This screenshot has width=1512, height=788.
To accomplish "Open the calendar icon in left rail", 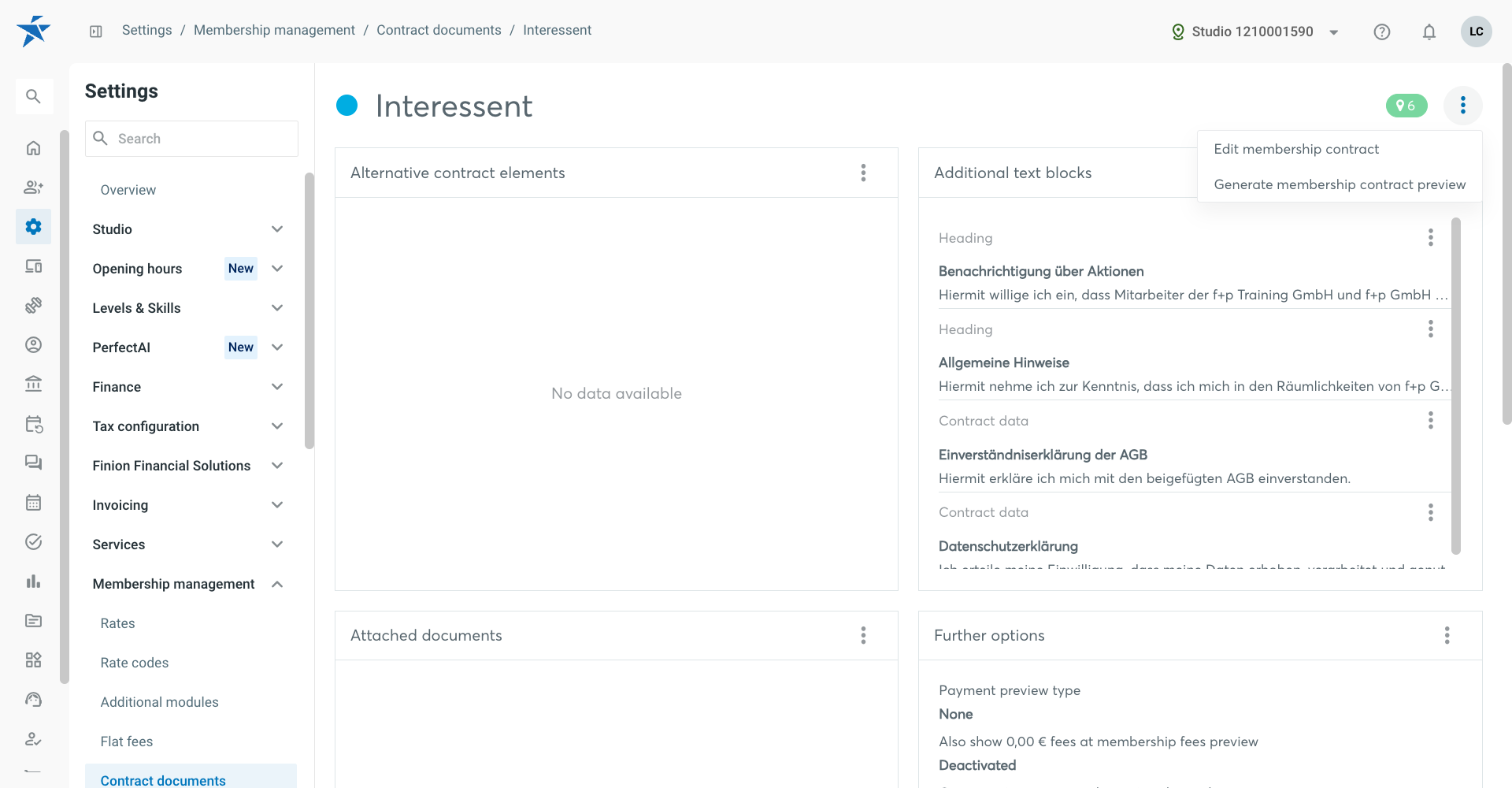I will pos(33,503).
